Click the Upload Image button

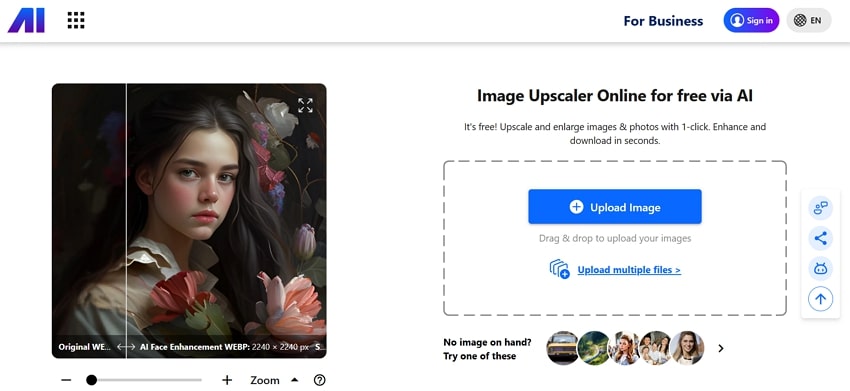615,207
